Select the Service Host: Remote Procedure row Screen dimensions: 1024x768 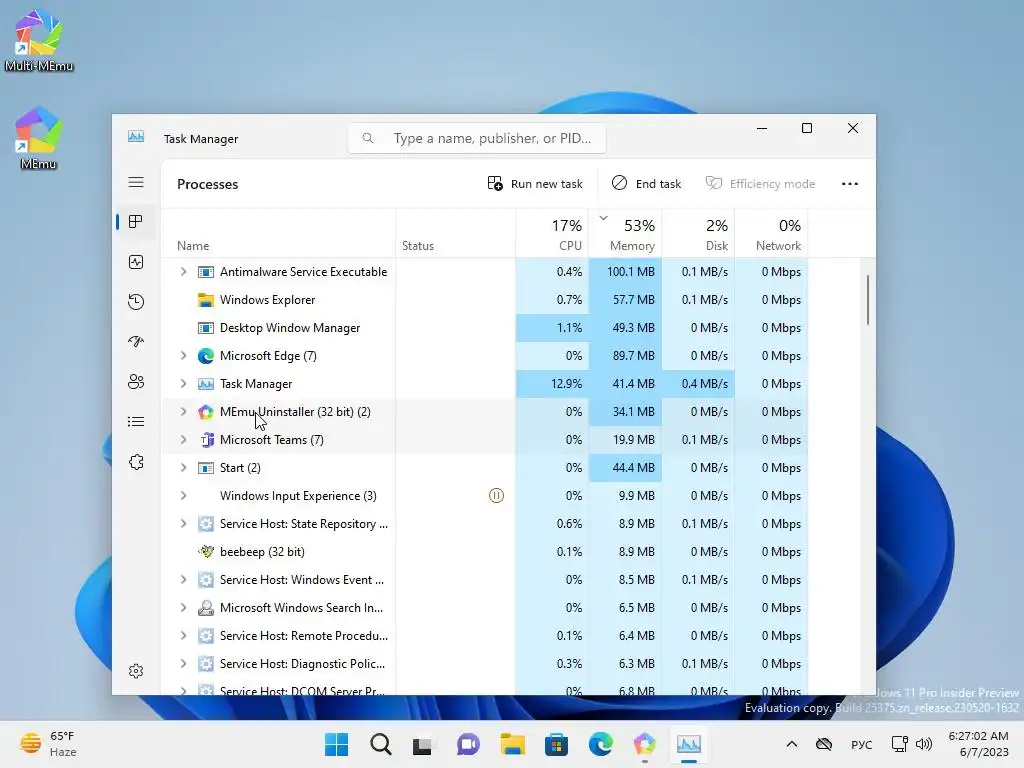coord(485,636)
